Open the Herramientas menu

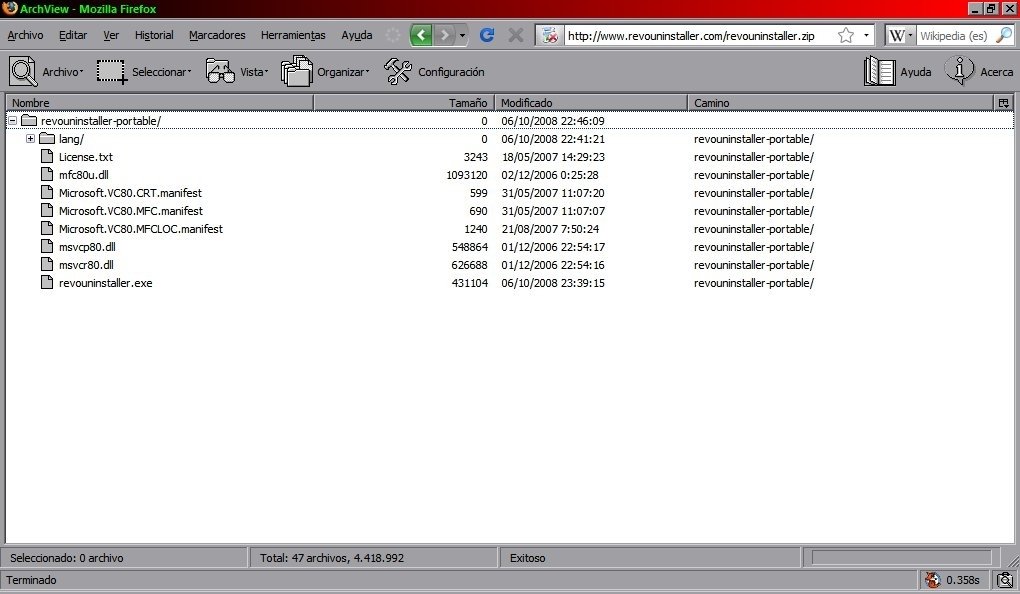[293, 35]
